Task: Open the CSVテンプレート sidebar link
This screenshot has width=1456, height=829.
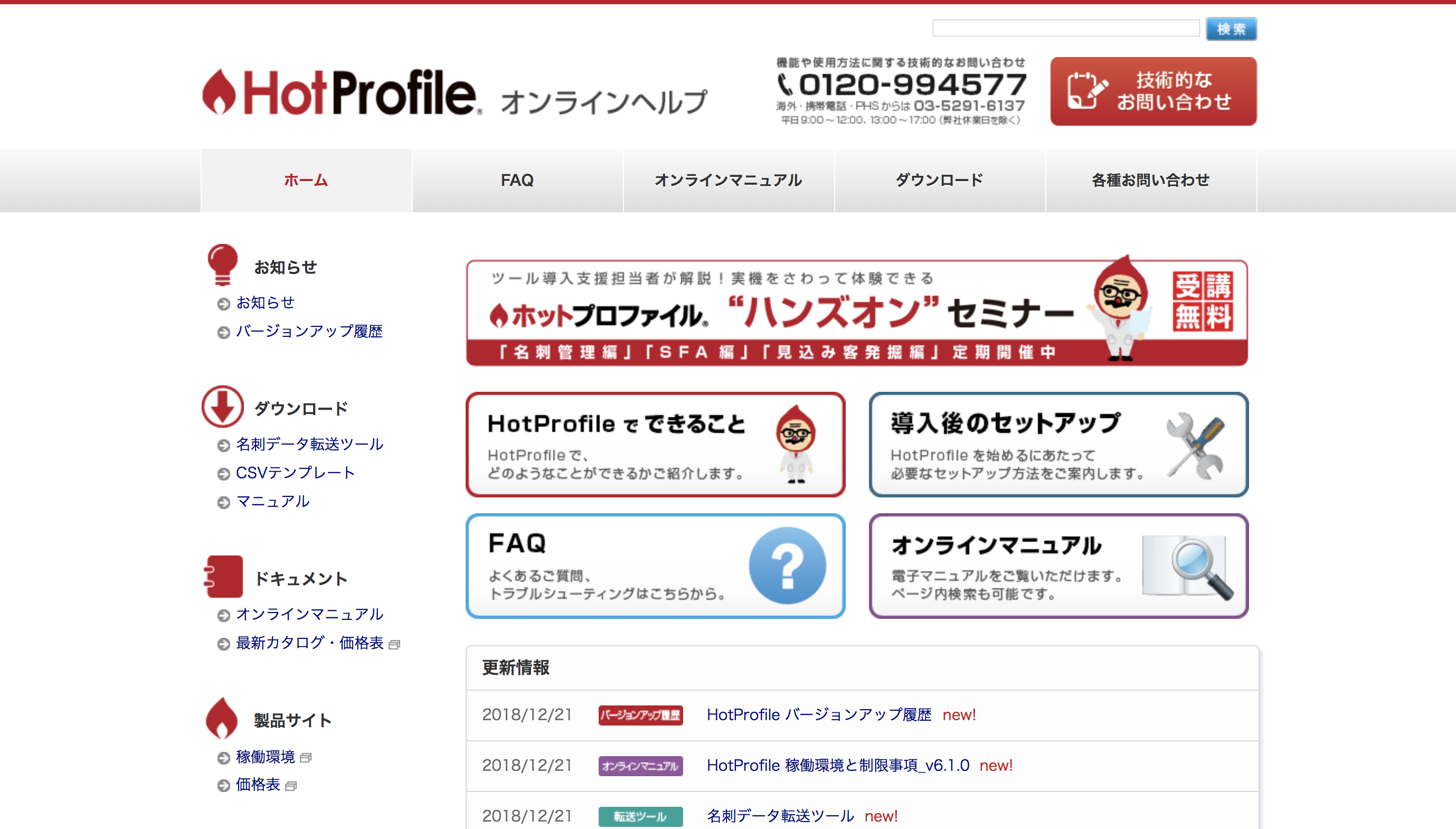Action: [295, 473]
